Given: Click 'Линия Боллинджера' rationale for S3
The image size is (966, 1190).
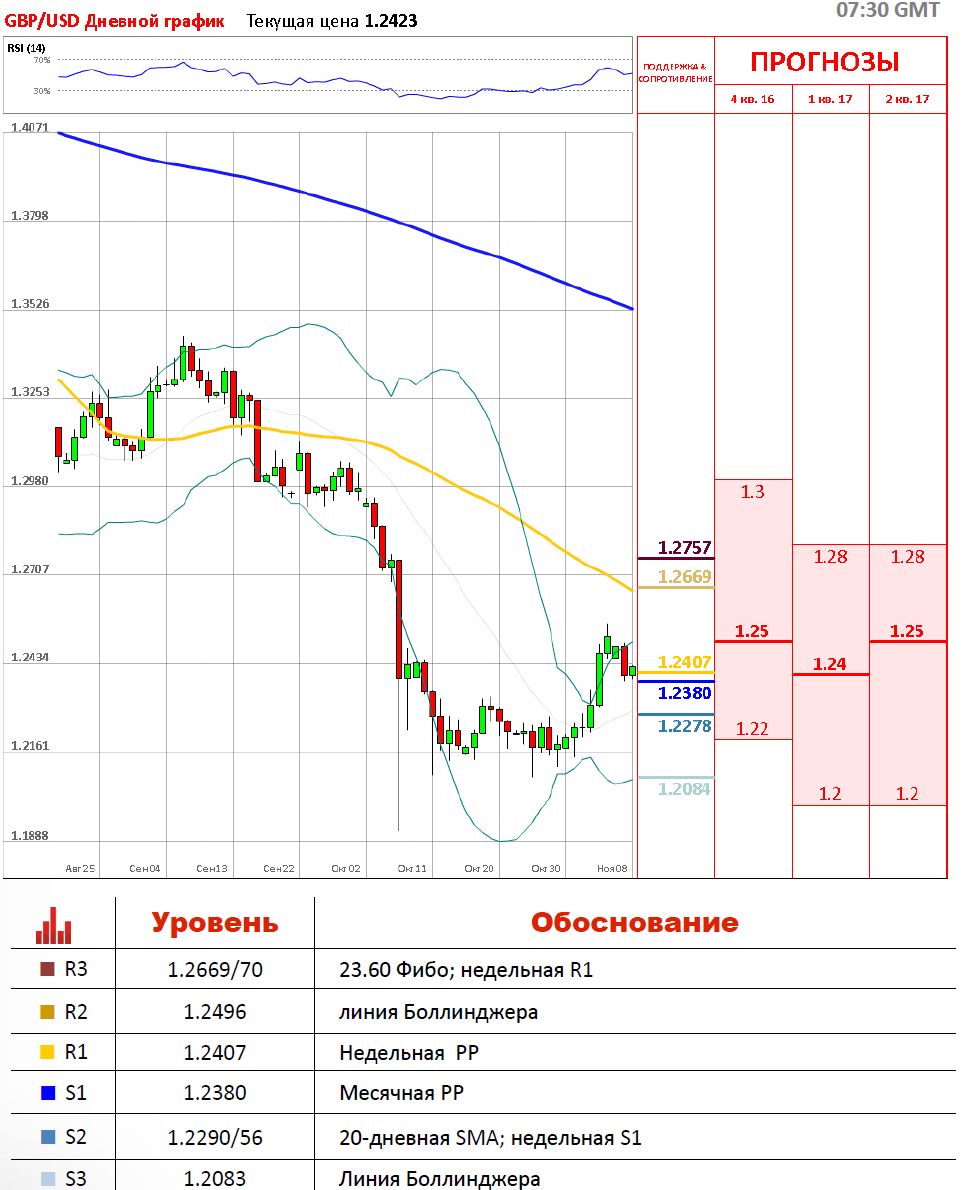Looking at the screenshot, I should (x=439, y=1179).
